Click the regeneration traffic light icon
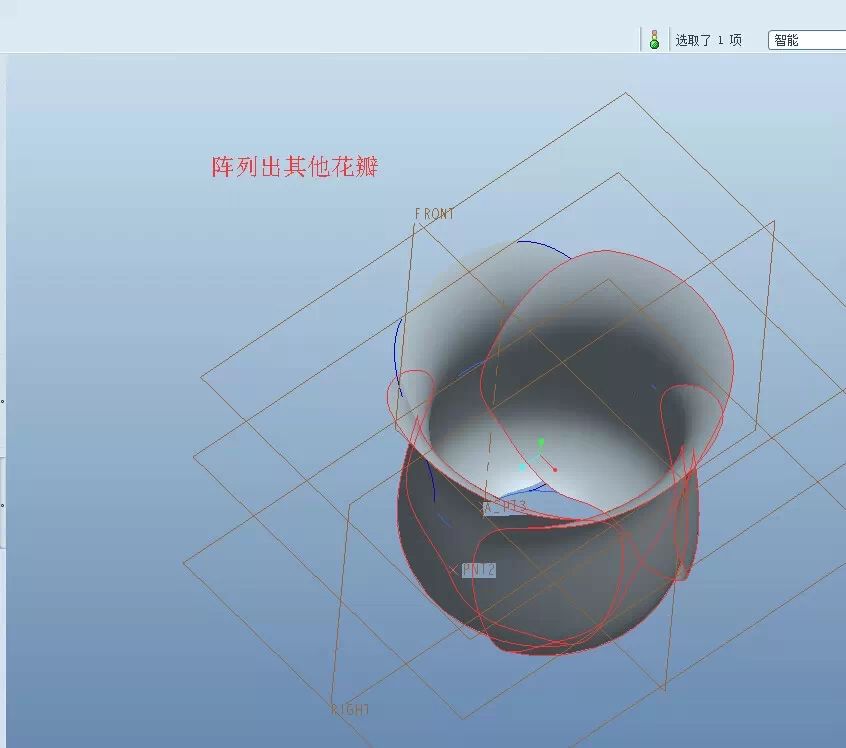 click(654, 39)
